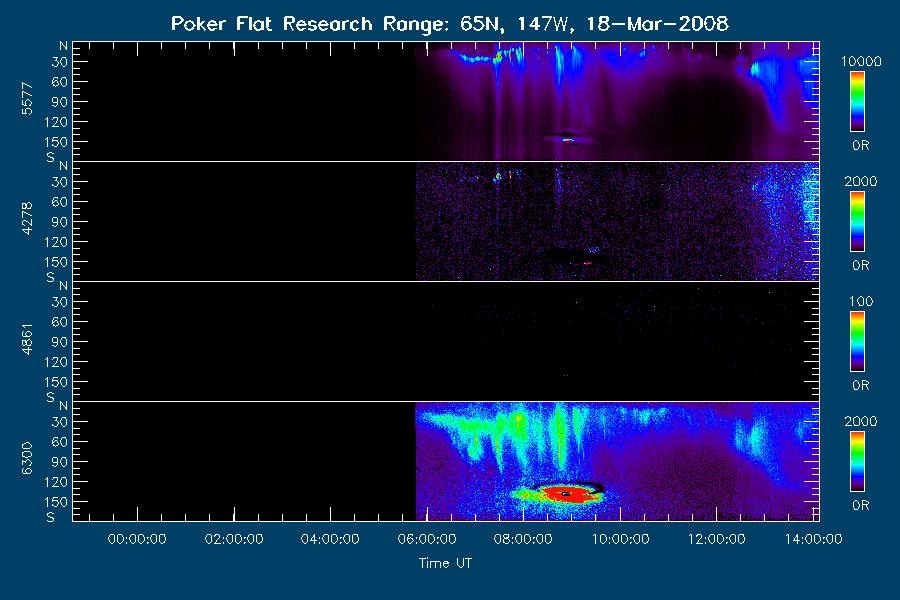
Task: Click the 0R label under 6300 colorbar
Action: click(860, 506)
